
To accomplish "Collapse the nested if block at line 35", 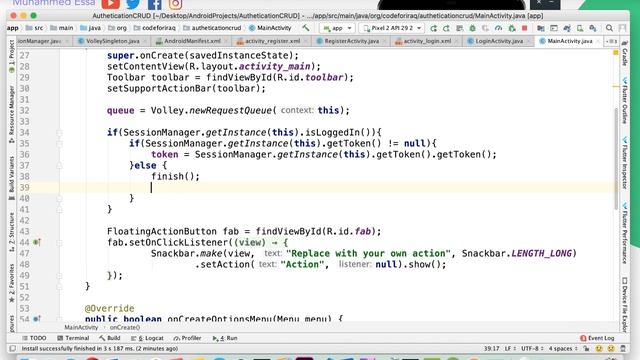I will click(x=59, y=144).
